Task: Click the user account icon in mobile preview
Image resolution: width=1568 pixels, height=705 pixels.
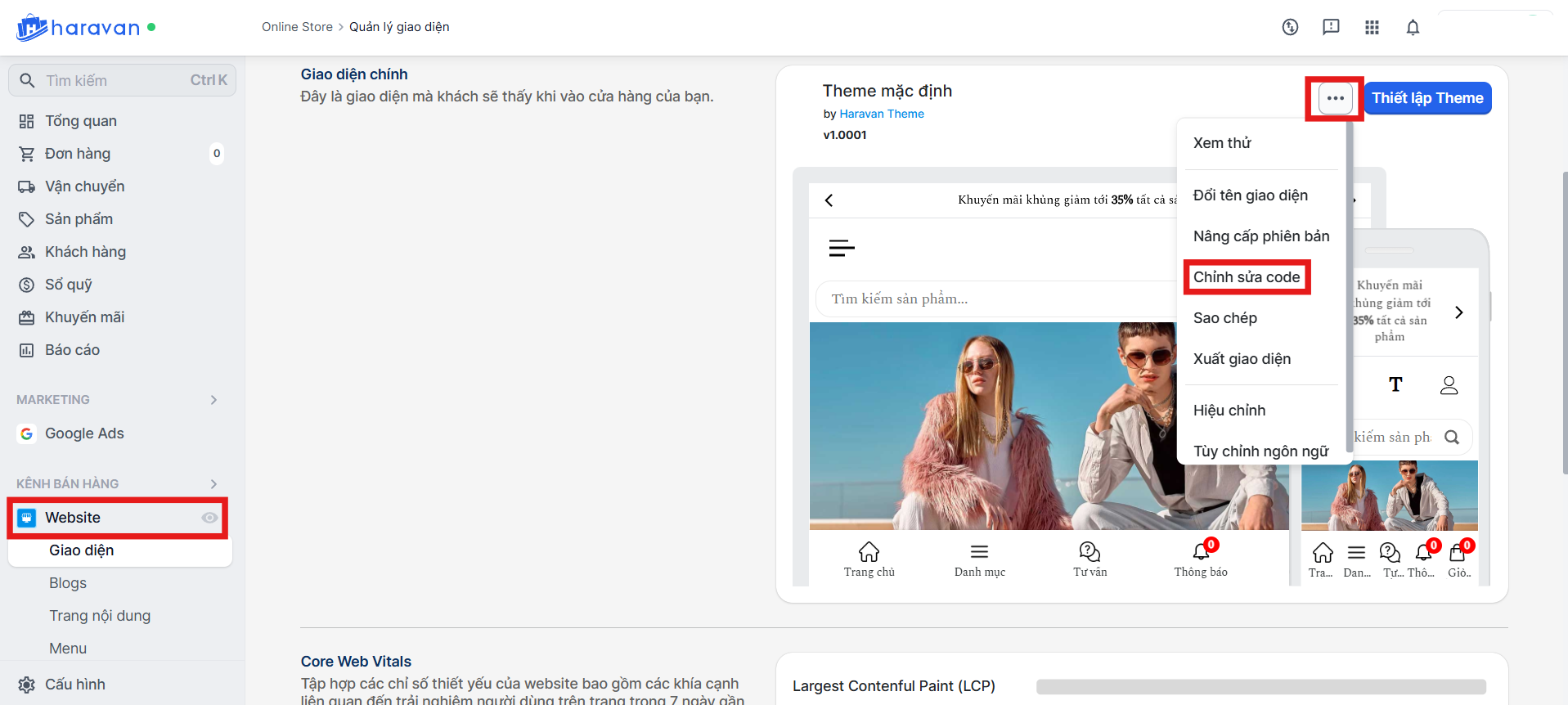Action: point(1449,385)
